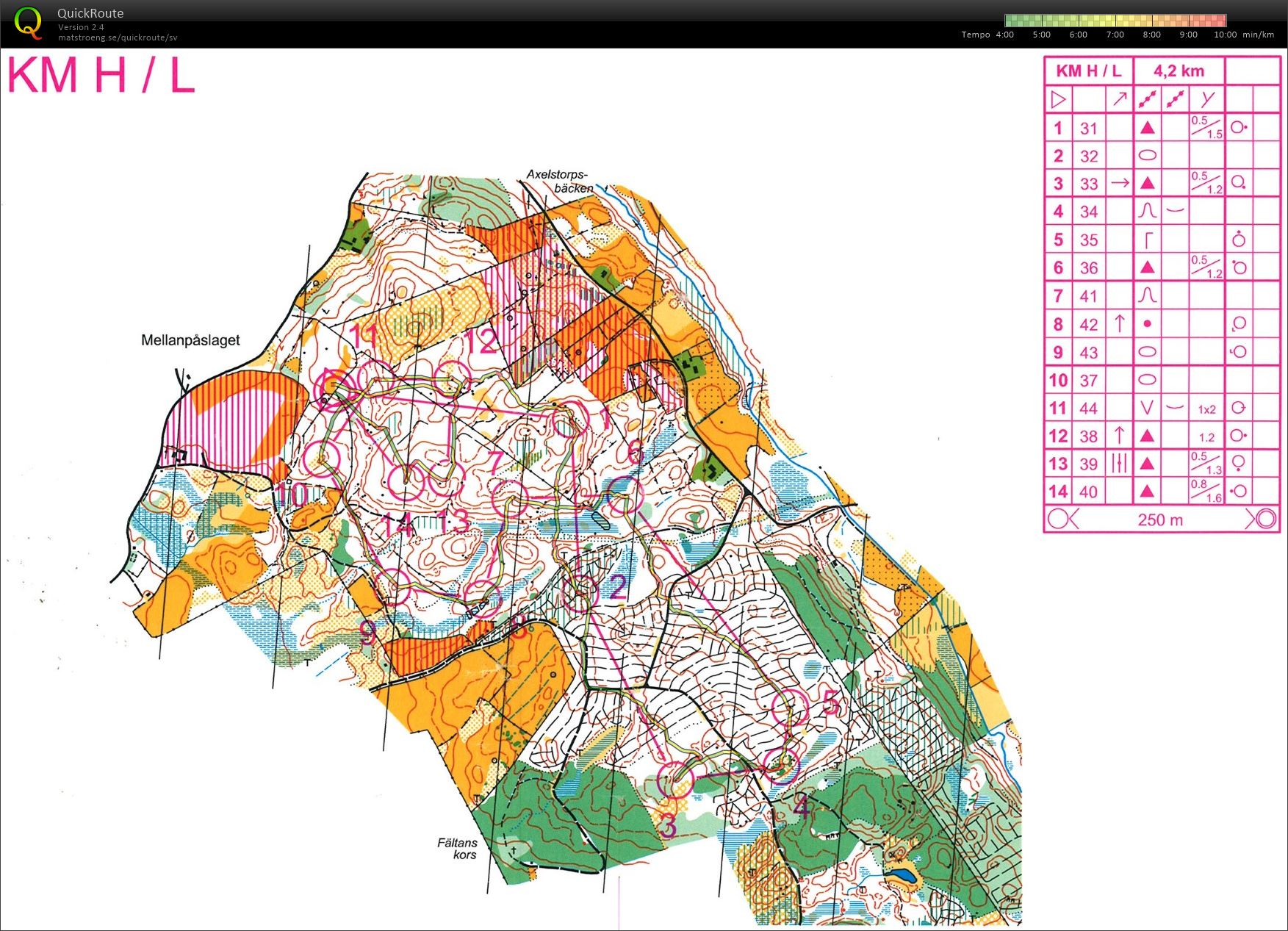Click the control 10 circle on map
This screenshot has width=1288, height=931.
321,459
